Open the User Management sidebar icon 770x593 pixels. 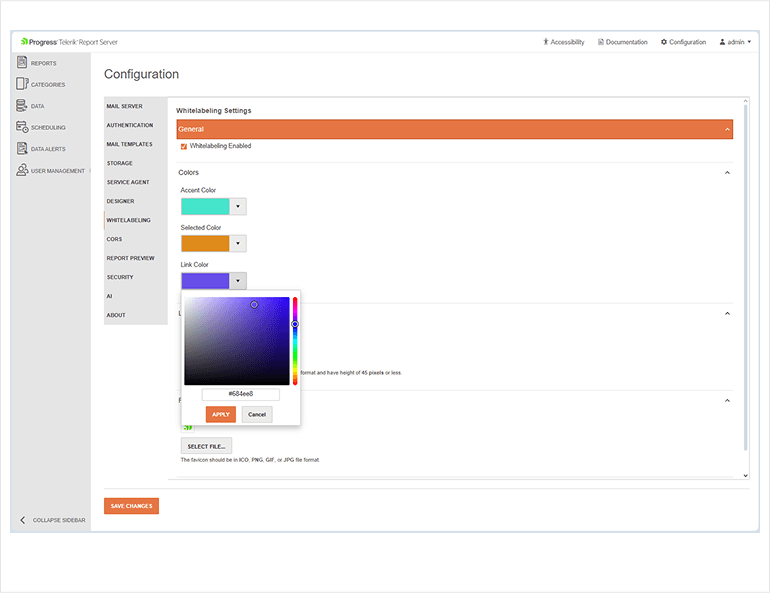[x=22, y=170]
